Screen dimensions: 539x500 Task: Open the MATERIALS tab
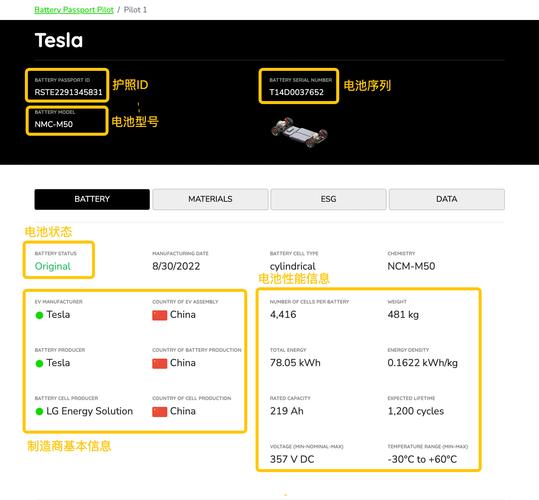[210, 199]
